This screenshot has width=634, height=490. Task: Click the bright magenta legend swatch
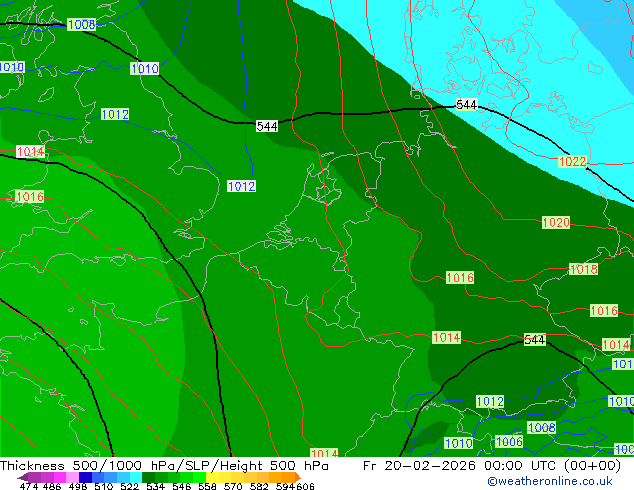(60, 477)
